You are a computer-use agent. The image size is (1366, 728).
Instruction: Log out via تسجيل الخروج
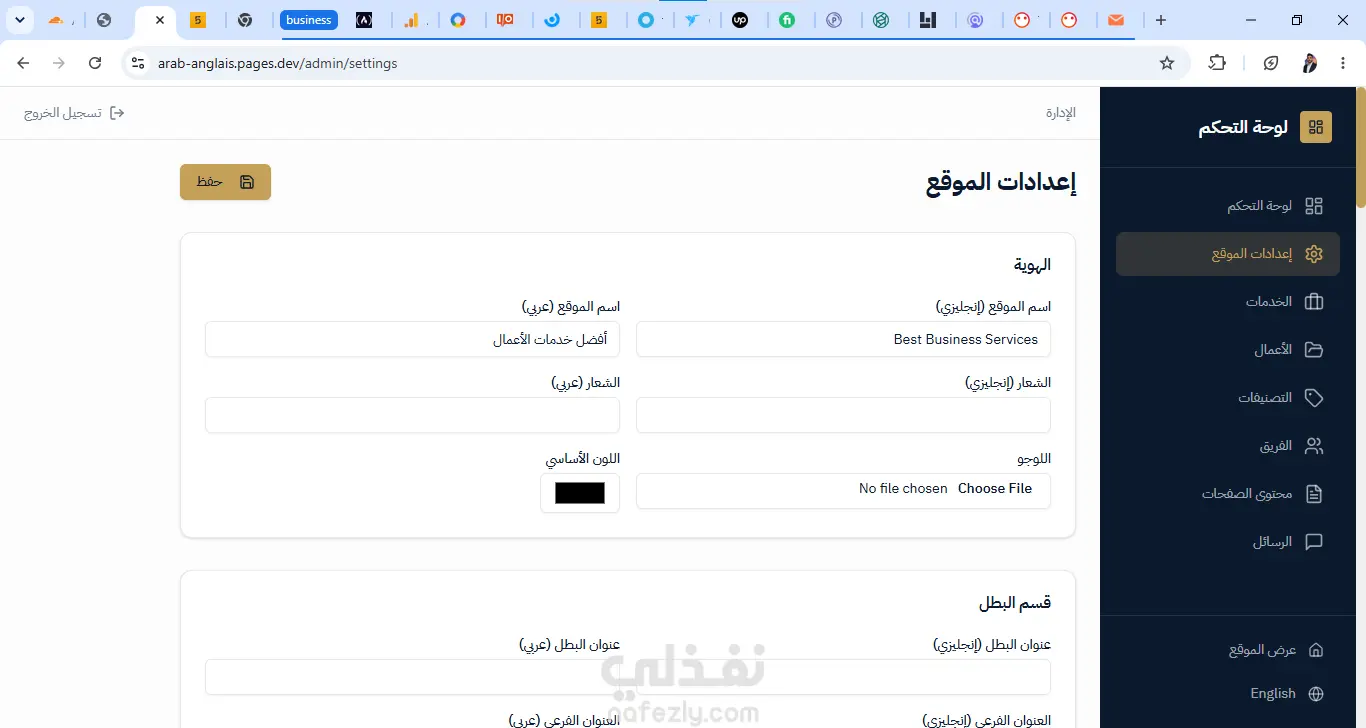tap(75, 113)
